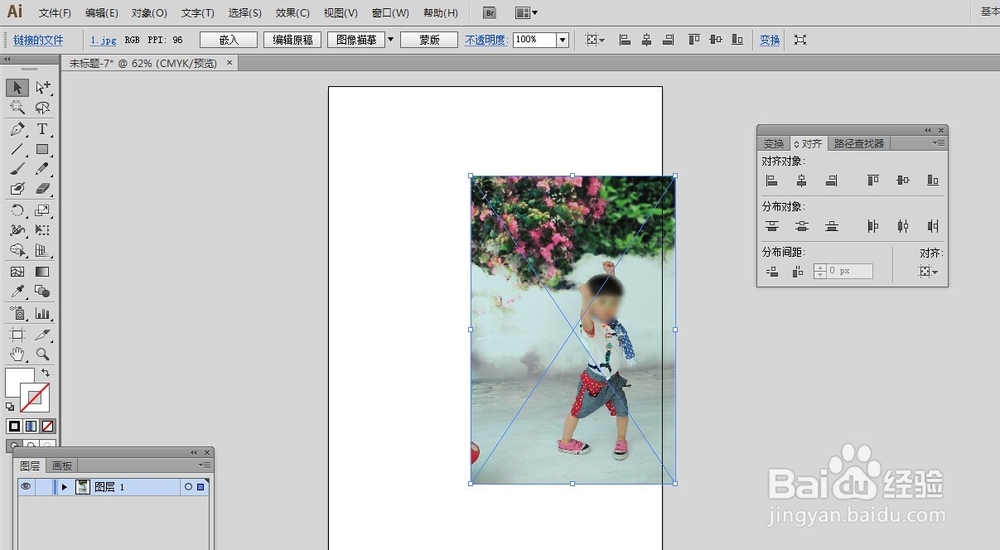This screenshot has height=550, width=1000.
Task: Set the None color mode below the swatches
Action: click(x=47, y=426)
